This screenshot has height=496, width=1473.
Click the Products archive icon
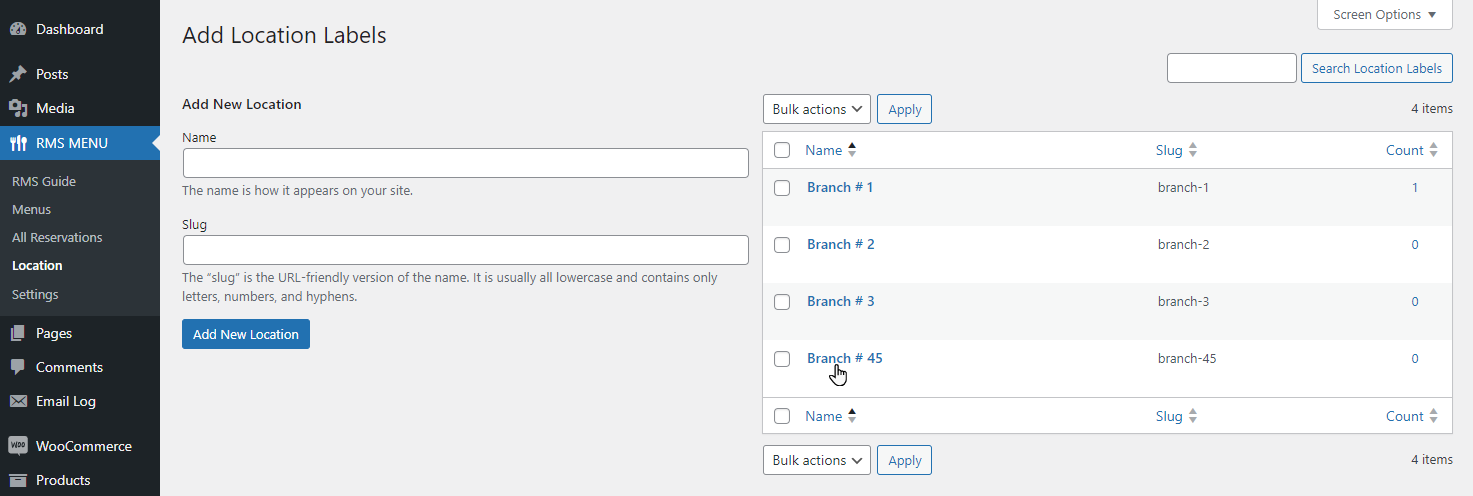tap(18, 480)
